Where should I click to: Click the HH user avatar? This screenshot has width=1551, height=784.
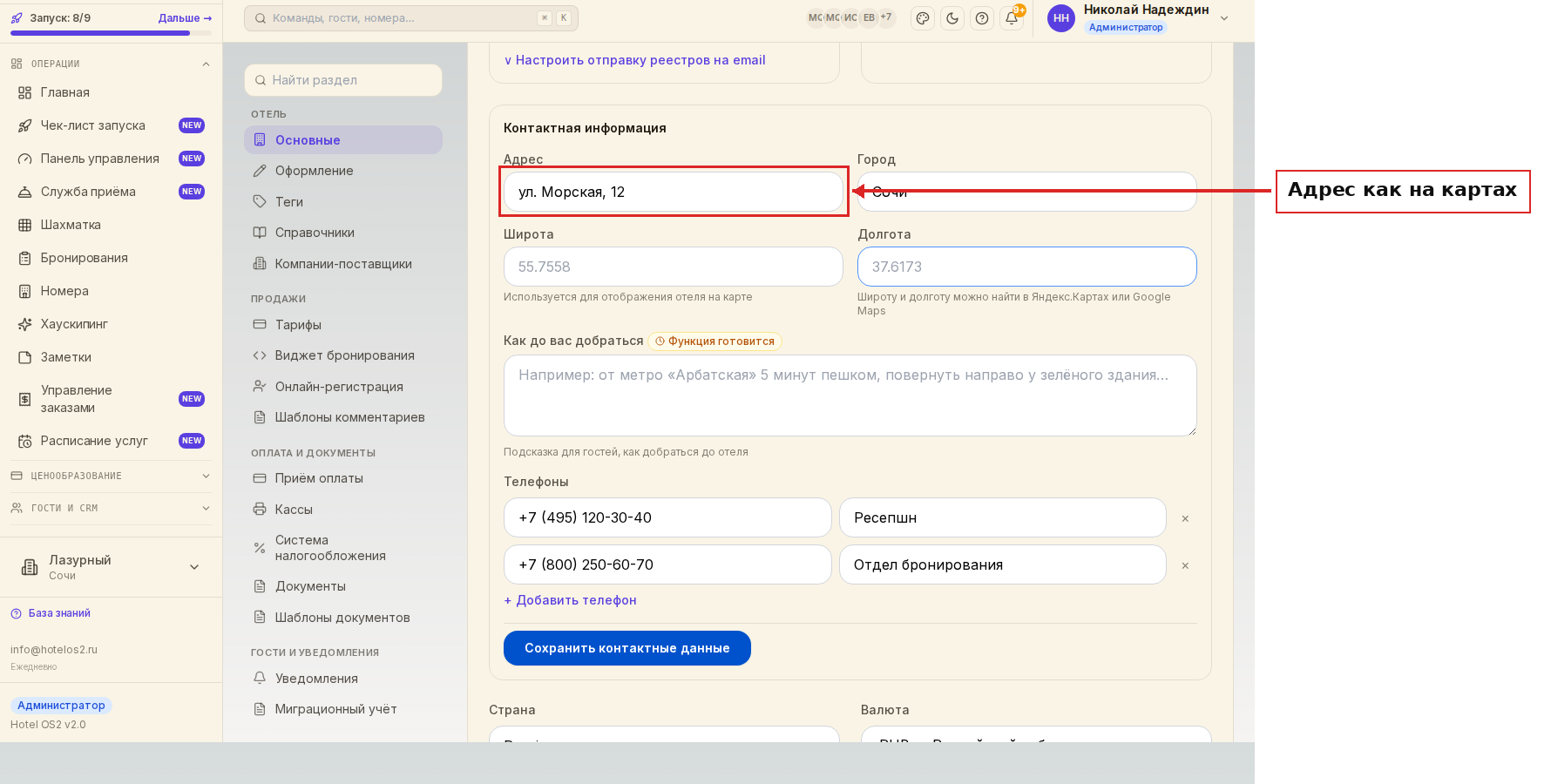(x=1061, y=18)
